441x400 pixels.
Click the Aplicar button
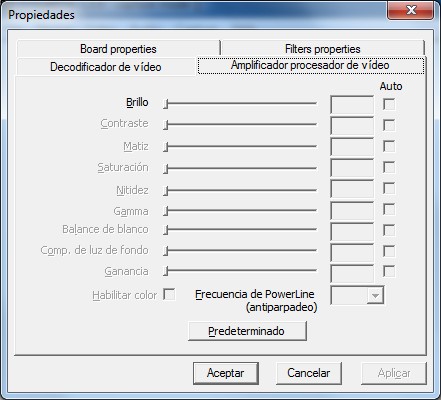point(394,373)
